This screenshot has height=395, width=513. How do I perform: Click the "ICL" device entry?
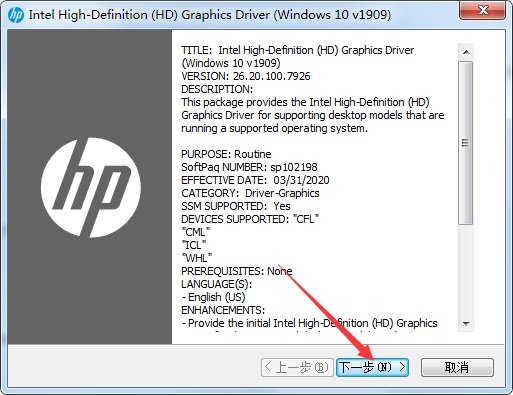tap(194, 245)
